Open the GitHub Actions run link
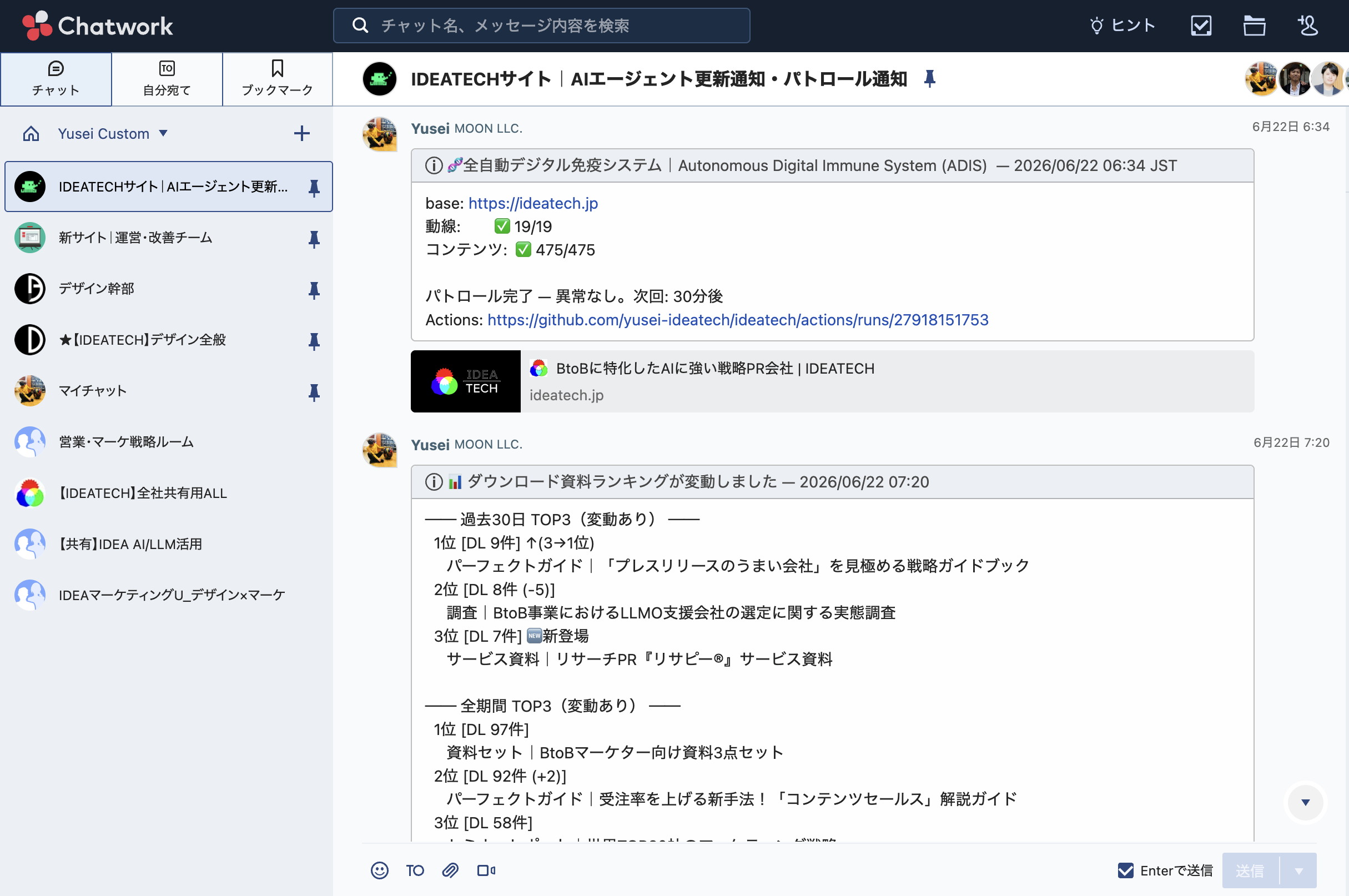The width and height of the screenshot is (1349, 896). click(738, 320)
